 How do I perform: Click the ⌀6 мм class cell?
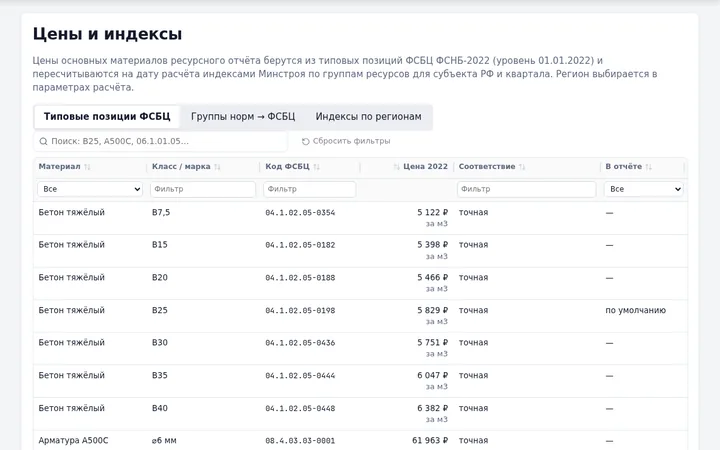[164, 441]
